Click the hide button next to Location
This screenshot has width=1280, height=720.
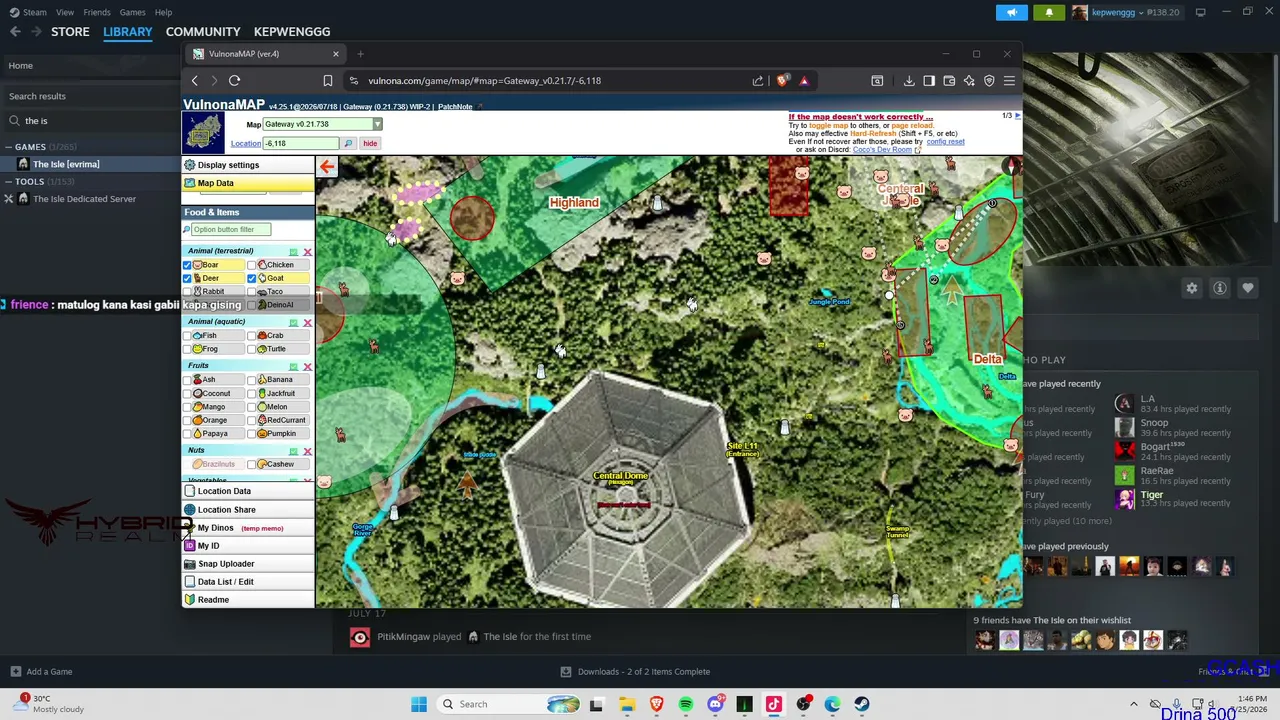[370, 143]
